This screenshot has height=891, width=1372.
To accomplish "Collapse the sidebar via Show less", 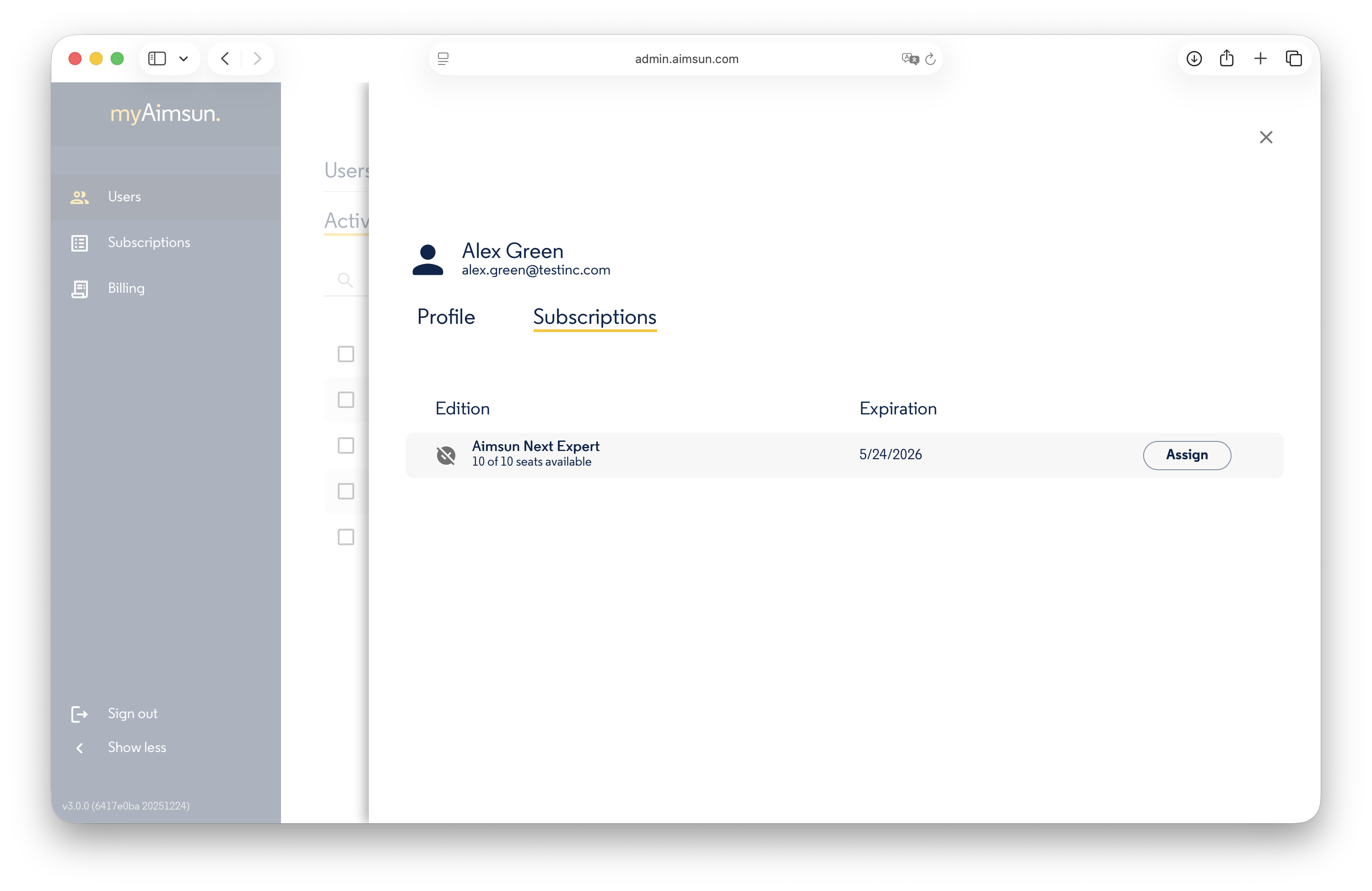I will [x=137, y=747].
